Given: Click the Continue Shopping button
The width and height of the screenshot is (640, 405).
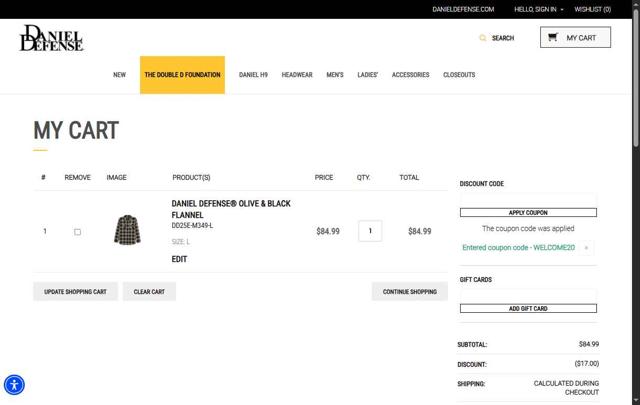Looking at the screenshot, I should 410,292.
